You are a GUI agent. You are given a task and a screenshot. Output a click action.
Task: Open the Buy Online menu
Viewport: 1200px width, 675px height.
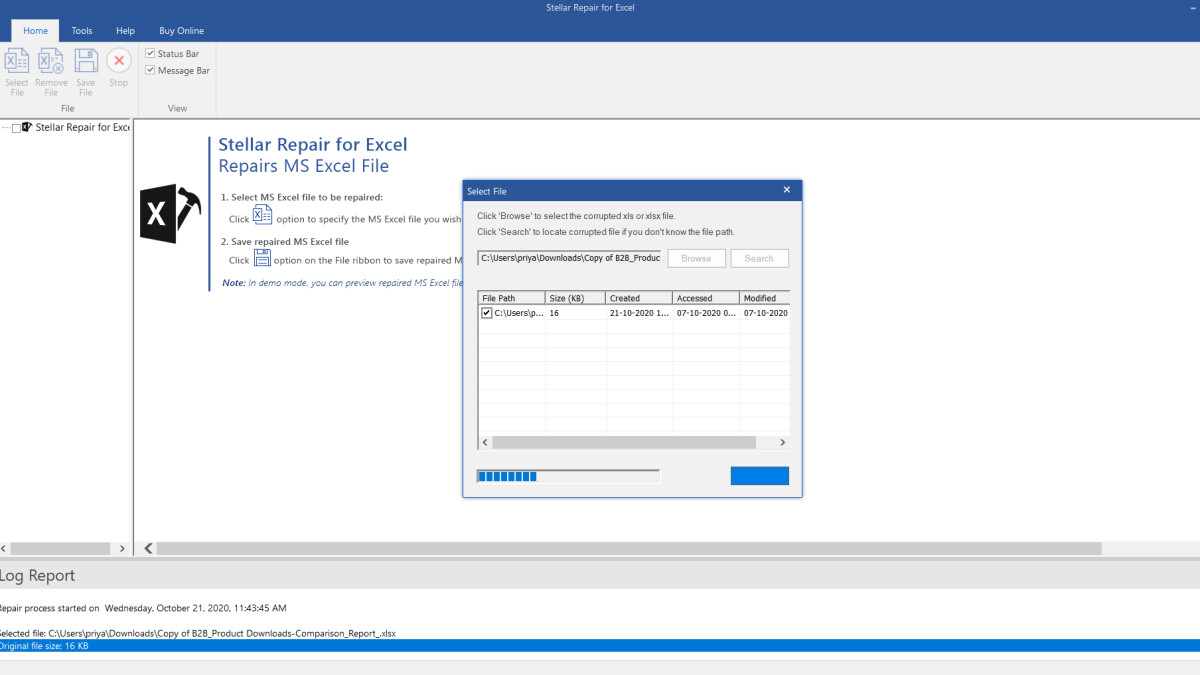point(180,30)
